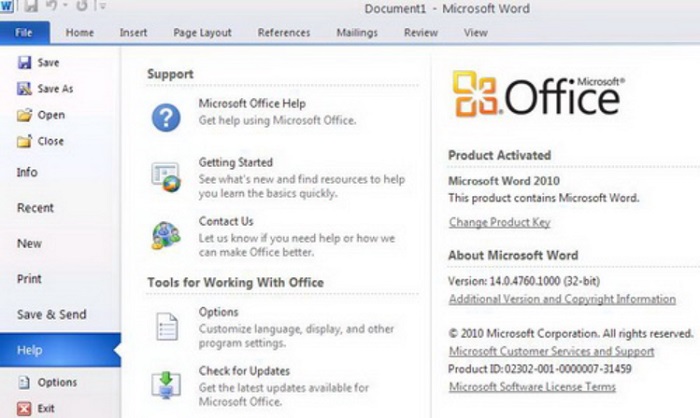Click the sidebar Options icon below Help
The image size is (700, 418).
[24, 382]
